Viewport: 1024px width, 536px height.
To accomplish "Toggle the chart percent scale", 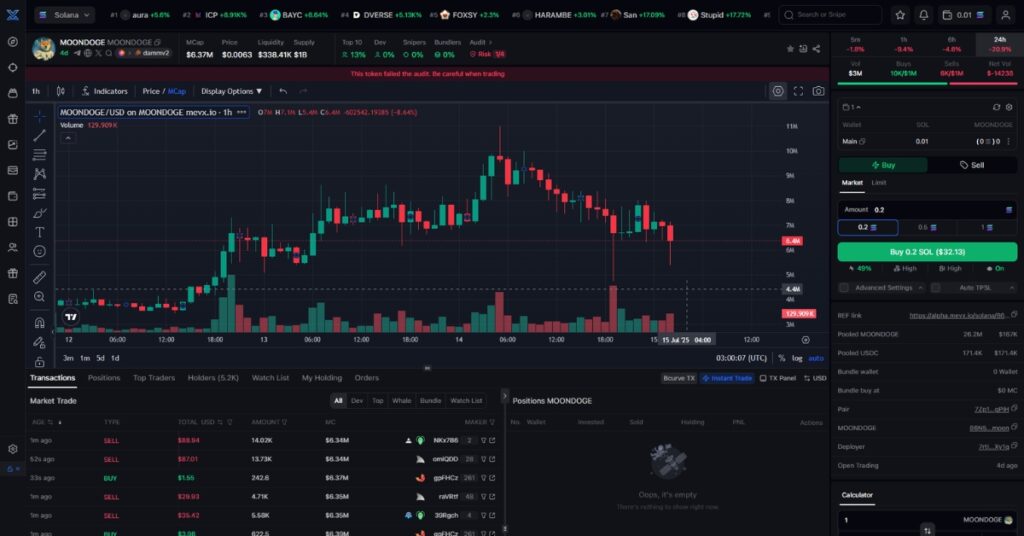I will click(x=782, y=358).
